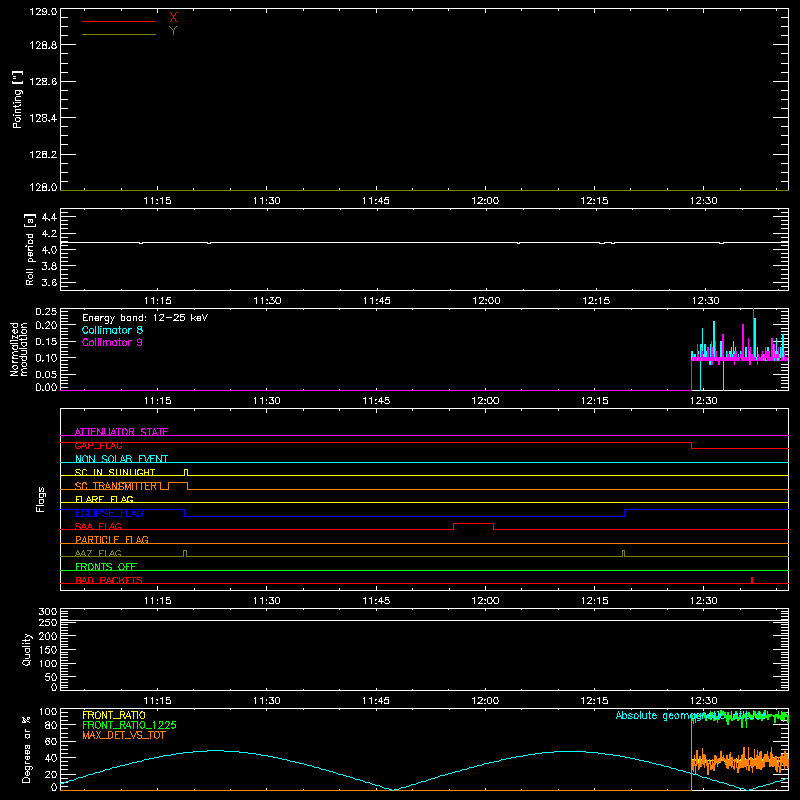Click the cyan Collimator 8 legend entry

pyautogui.click(x=112, y=330)
